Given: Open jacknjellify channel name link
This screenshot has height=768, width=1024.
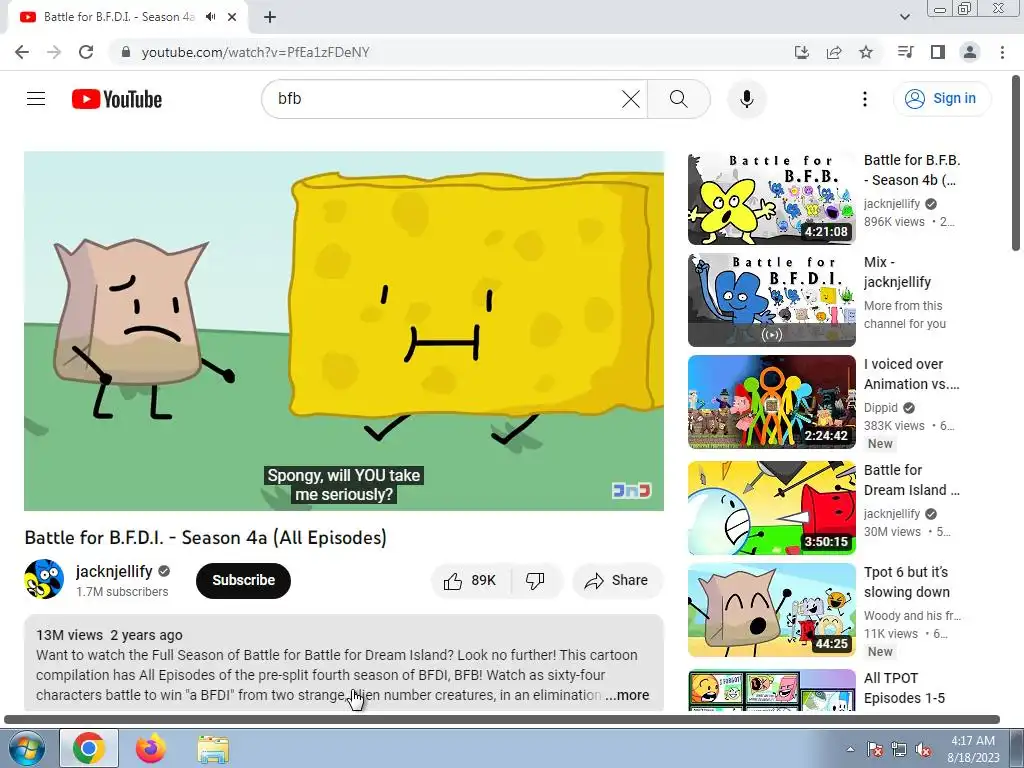Looking at the screenshot, I should point(114,571).
